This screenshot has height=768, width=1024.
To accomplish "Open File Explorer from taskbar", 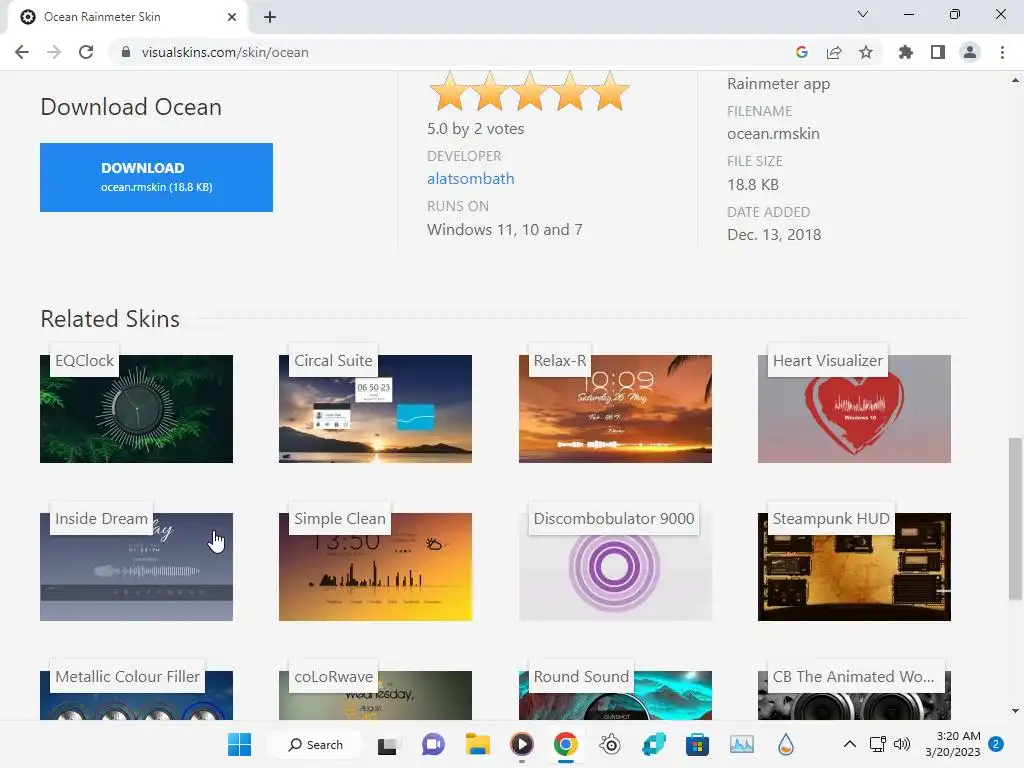I will pyautogui.click(x=477, y=744).
